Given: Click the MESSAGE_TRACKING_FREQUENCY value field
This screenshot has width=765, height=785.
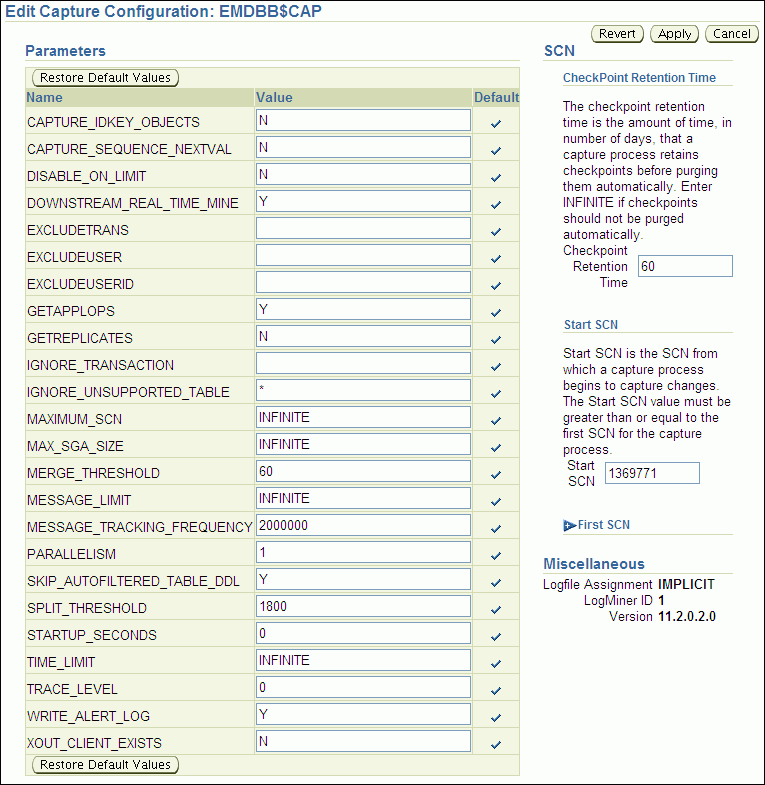Looking at the screenshot, I should 363,525.
